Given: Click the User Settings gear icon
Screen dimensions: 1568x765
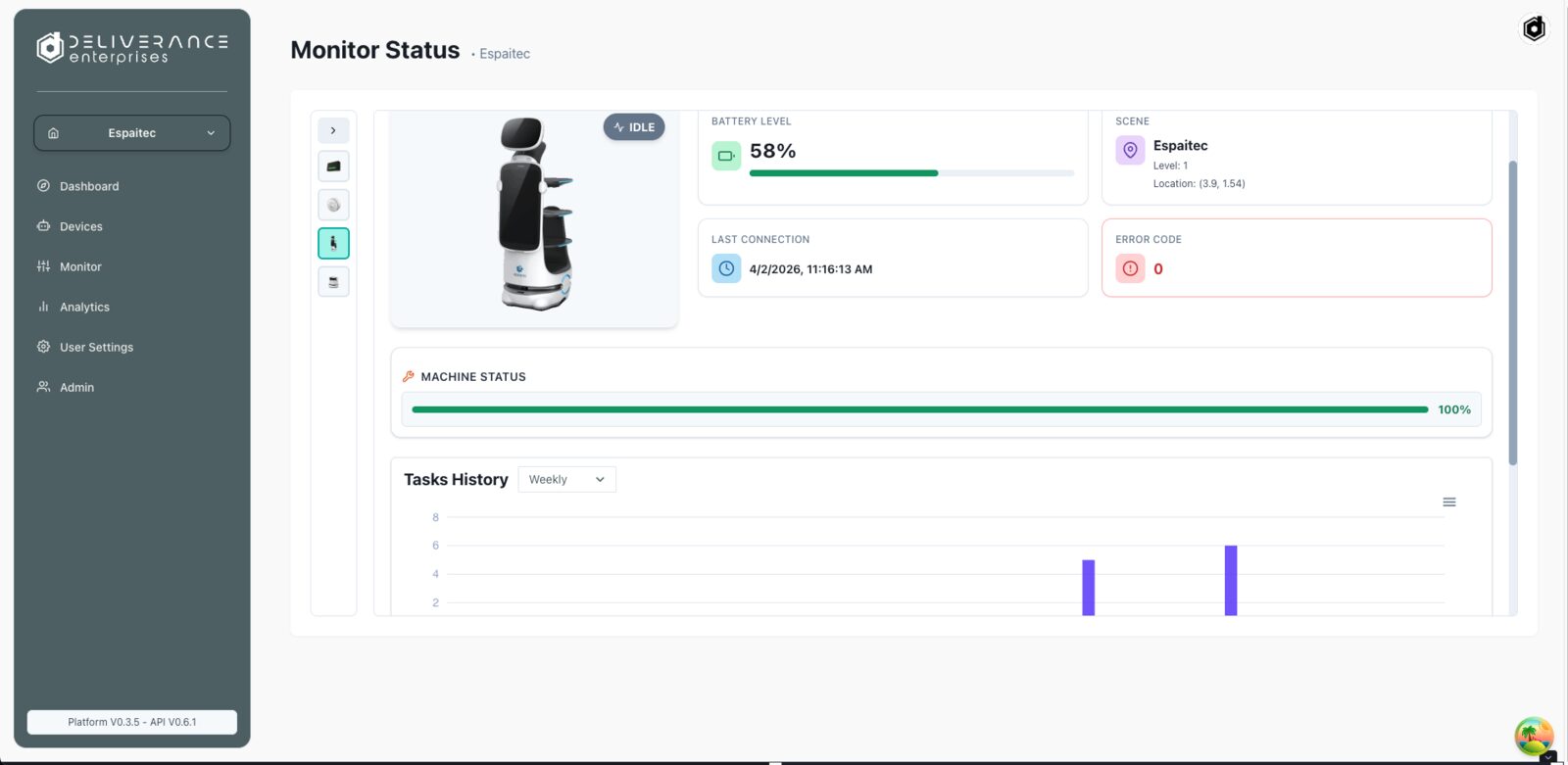Looking at the screenshot, I should coord(43,347).
